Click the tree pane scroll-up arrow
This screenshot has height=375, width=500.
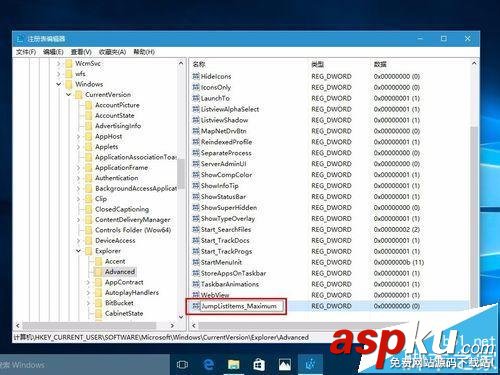[x=181, y=63]
